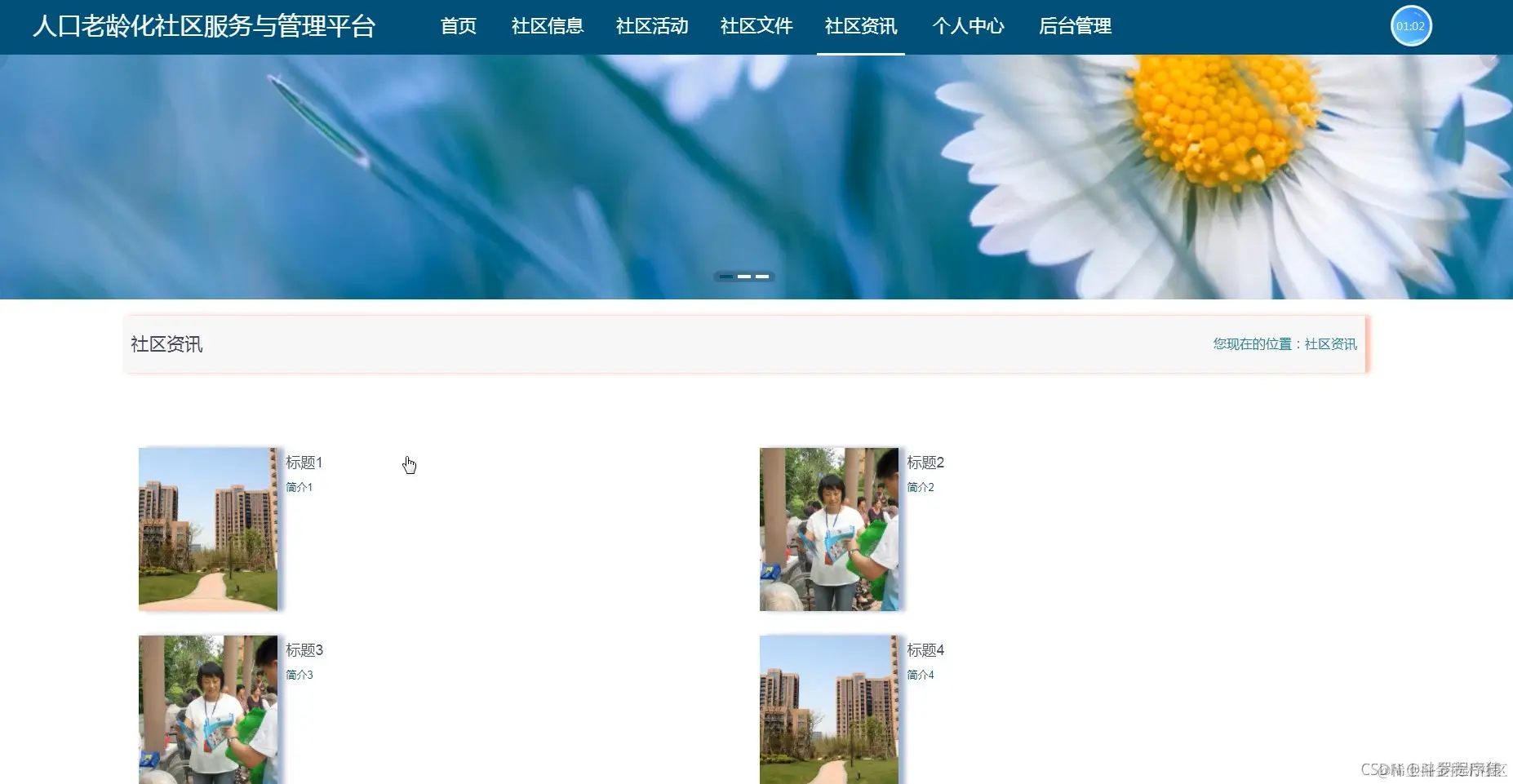Open the news article 标题4
Screen dimensions: 1513x784
pos(925,650)
